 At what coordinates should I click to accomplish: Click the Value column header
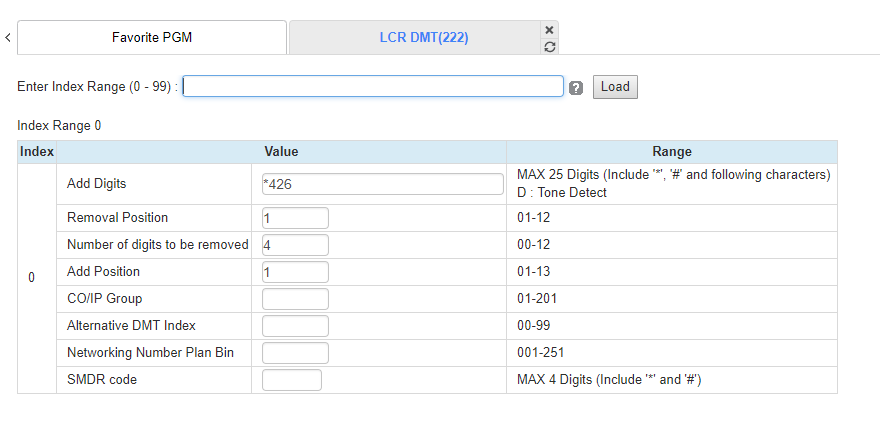click(281, 152)
